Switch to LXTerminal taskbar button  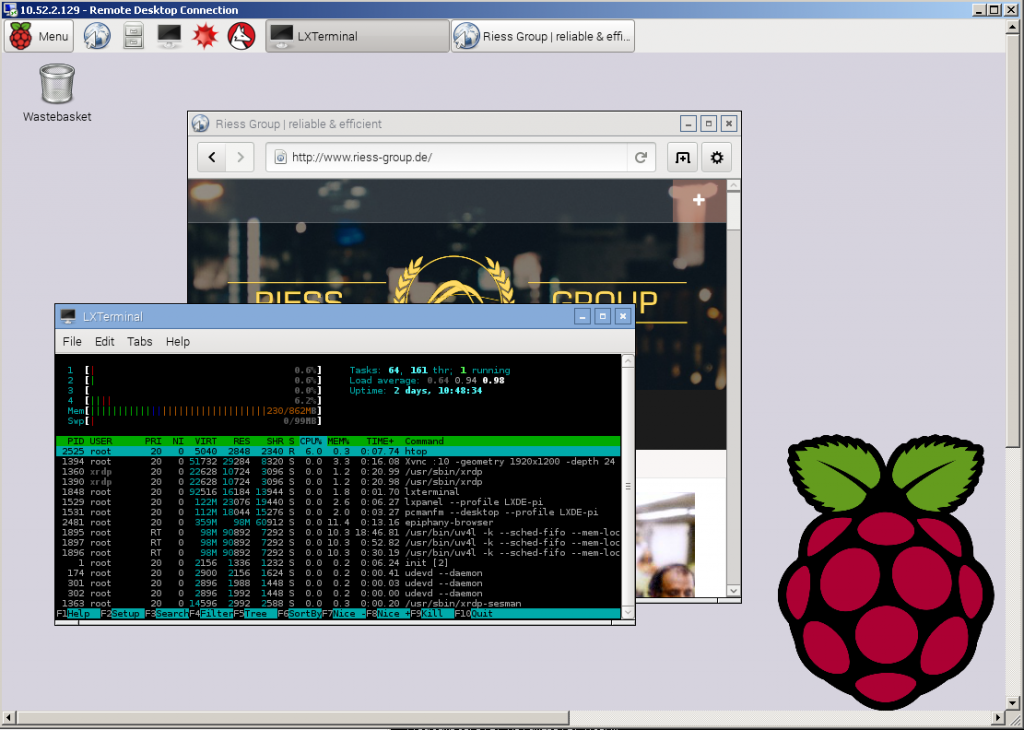(x=357, y=36)
